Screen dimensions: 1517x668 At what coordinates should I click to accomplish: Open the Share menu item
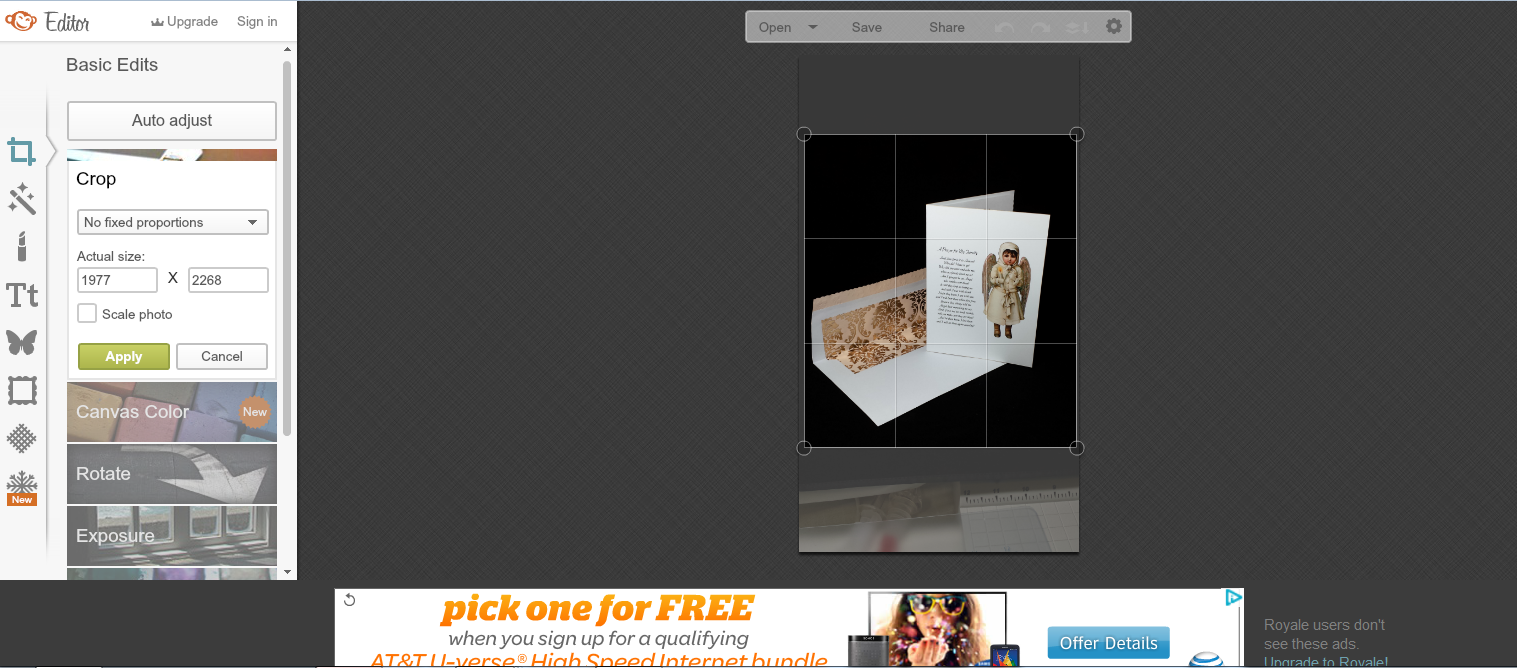point(945,27)
